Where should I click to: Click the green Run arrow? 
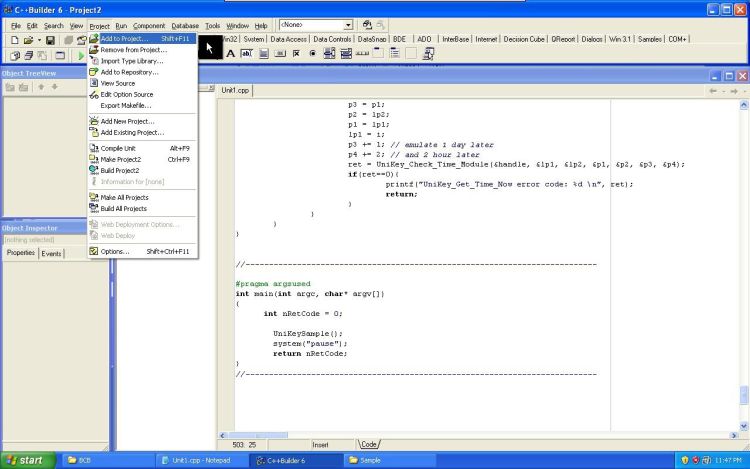pos(81,55)
